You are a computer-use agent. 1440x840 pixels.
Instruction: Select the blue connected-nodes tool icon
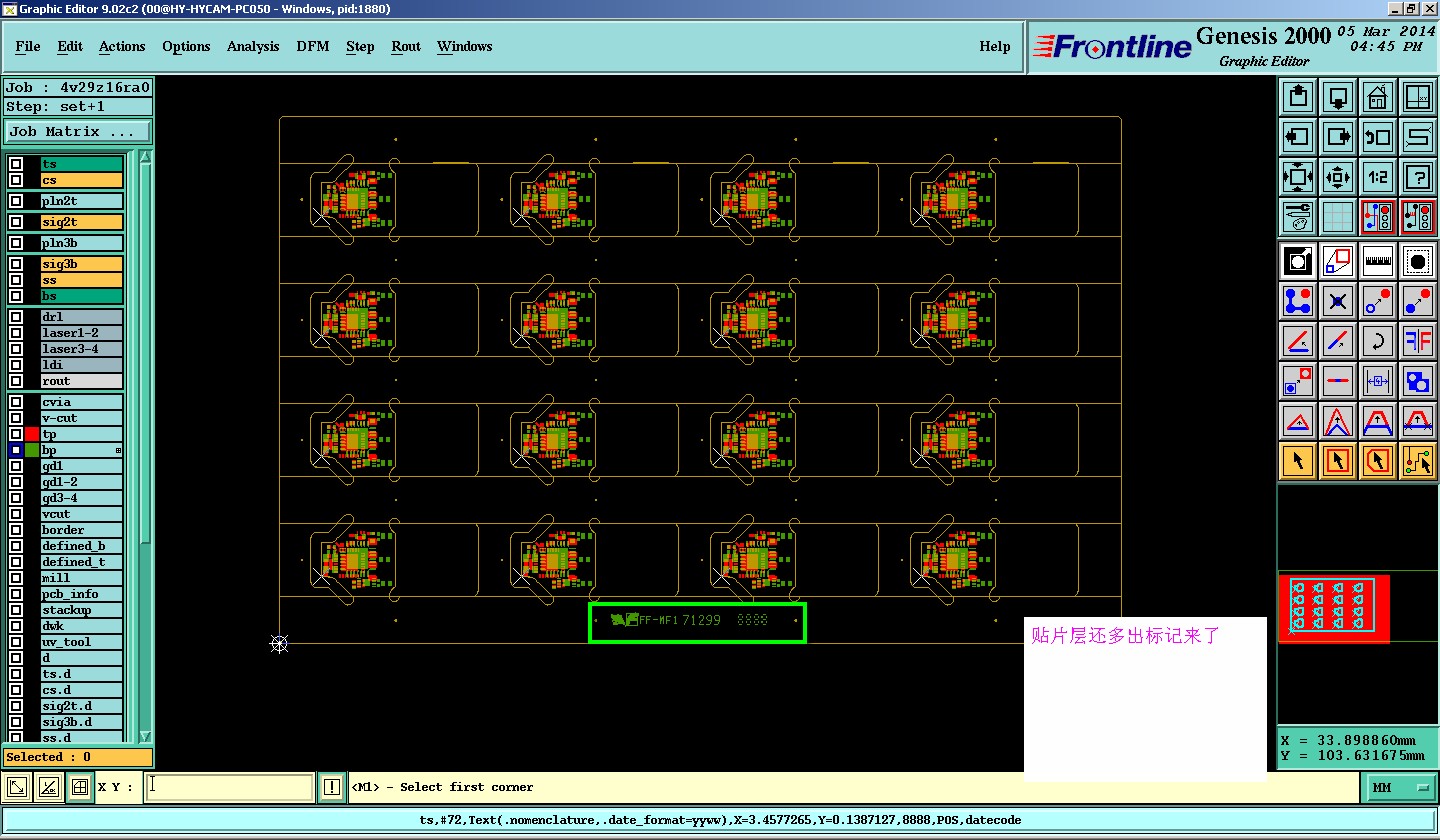point(1298,301)
